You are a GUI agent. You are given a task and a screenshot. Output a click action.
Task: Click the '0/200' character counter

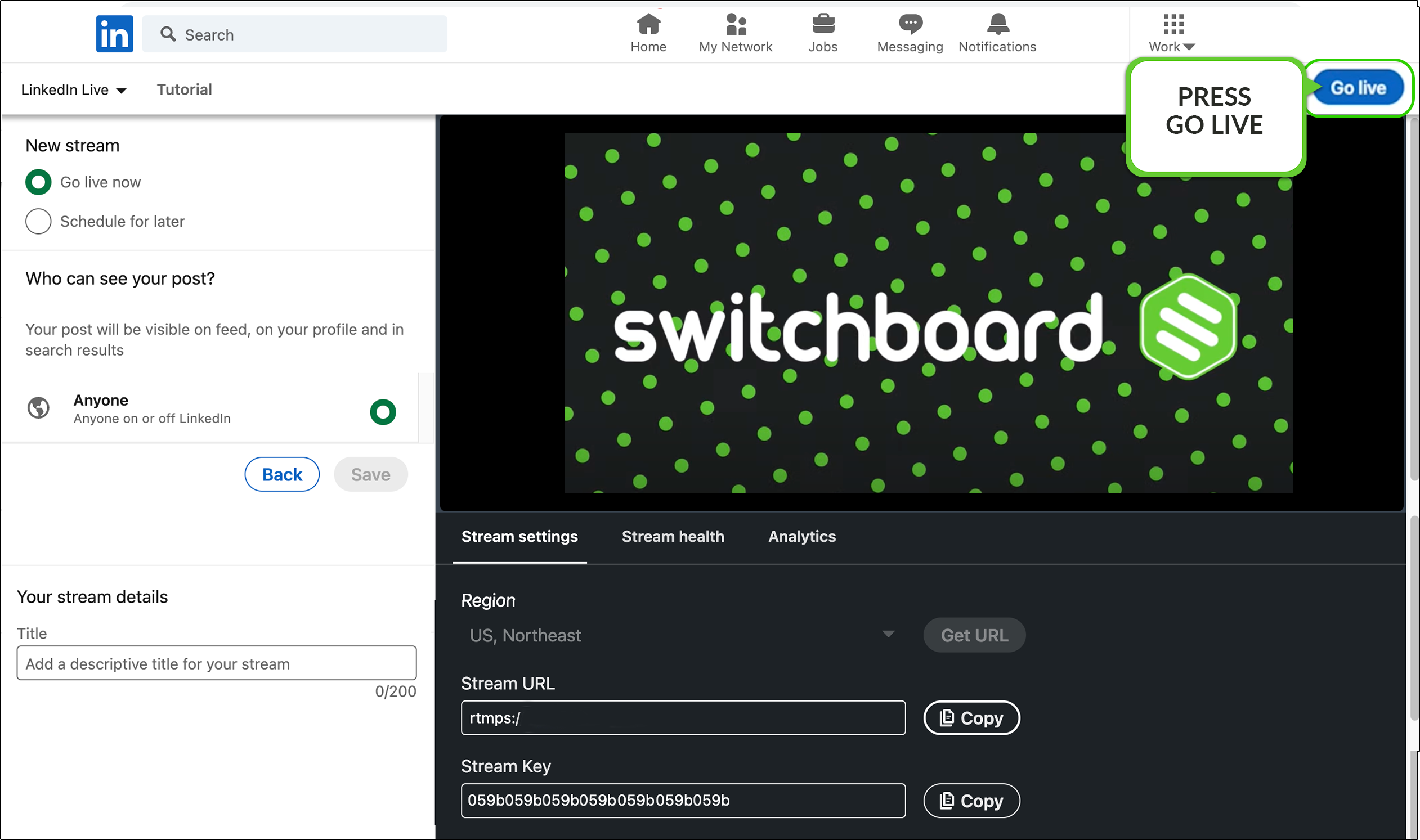click(x=396, y=691)
